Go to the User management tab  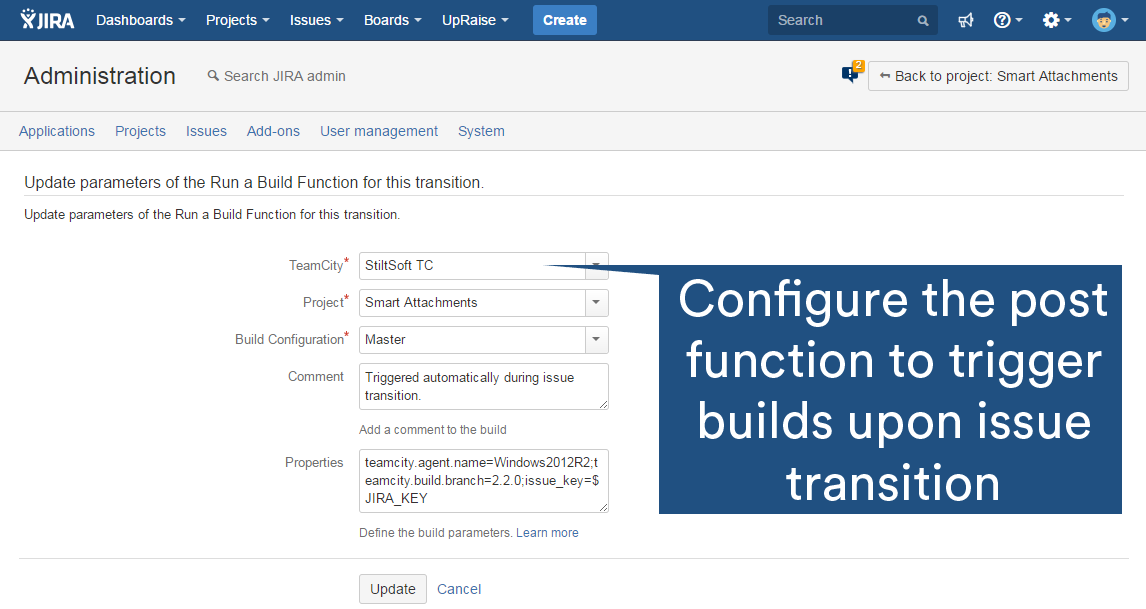pos(379,131)
